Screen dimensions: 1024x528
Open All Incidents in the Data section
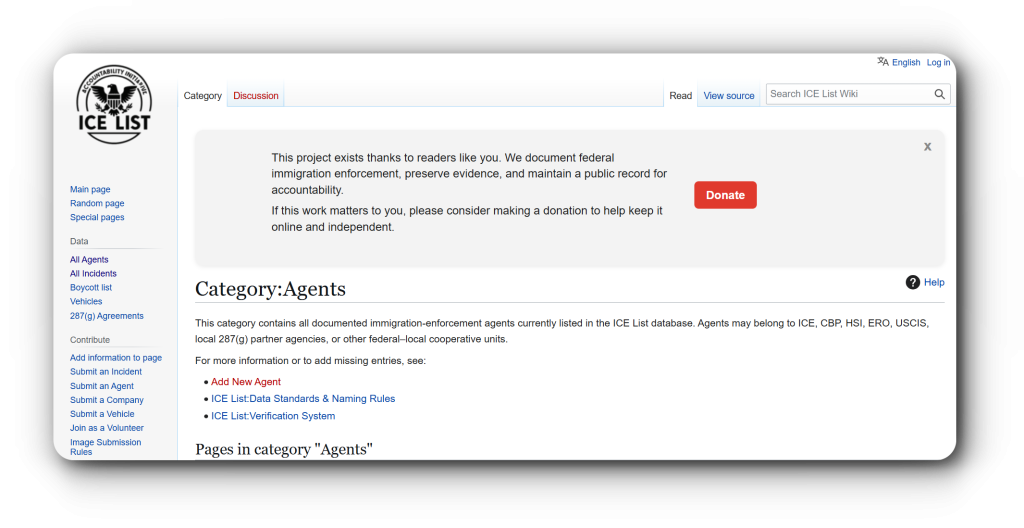pyautogui.click(x=93, y=273)
